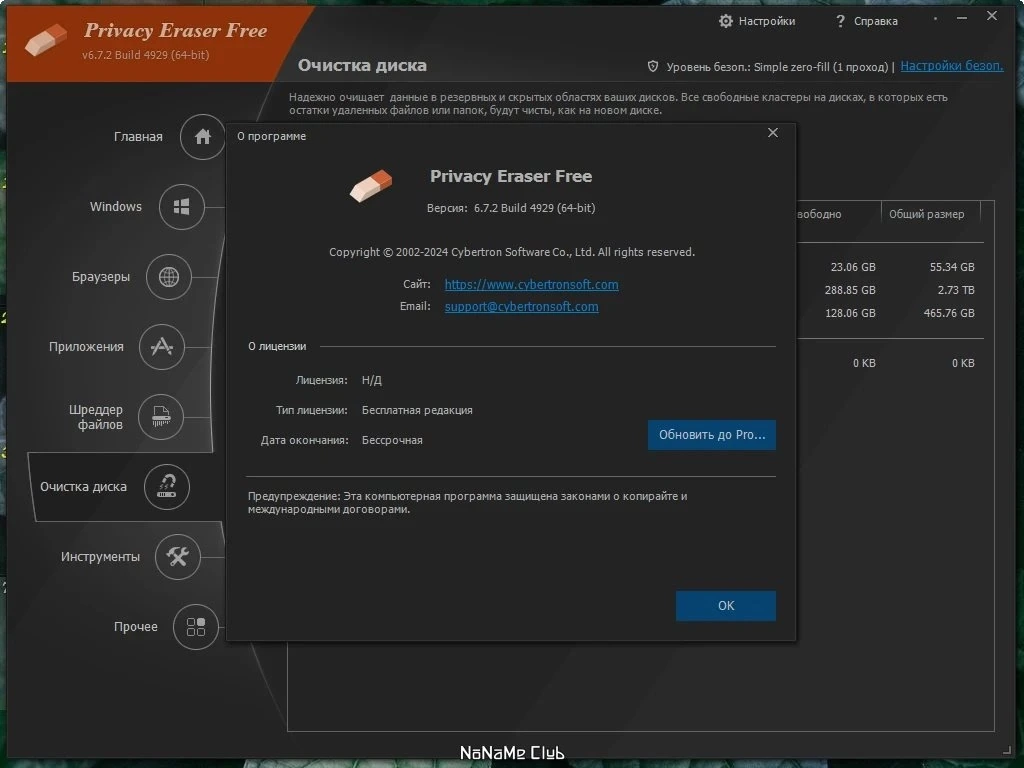The width and height of the screenshot is (1024, 768).
Task: Select the 128.06 GB free space cell
Action: tap(850, 313)
